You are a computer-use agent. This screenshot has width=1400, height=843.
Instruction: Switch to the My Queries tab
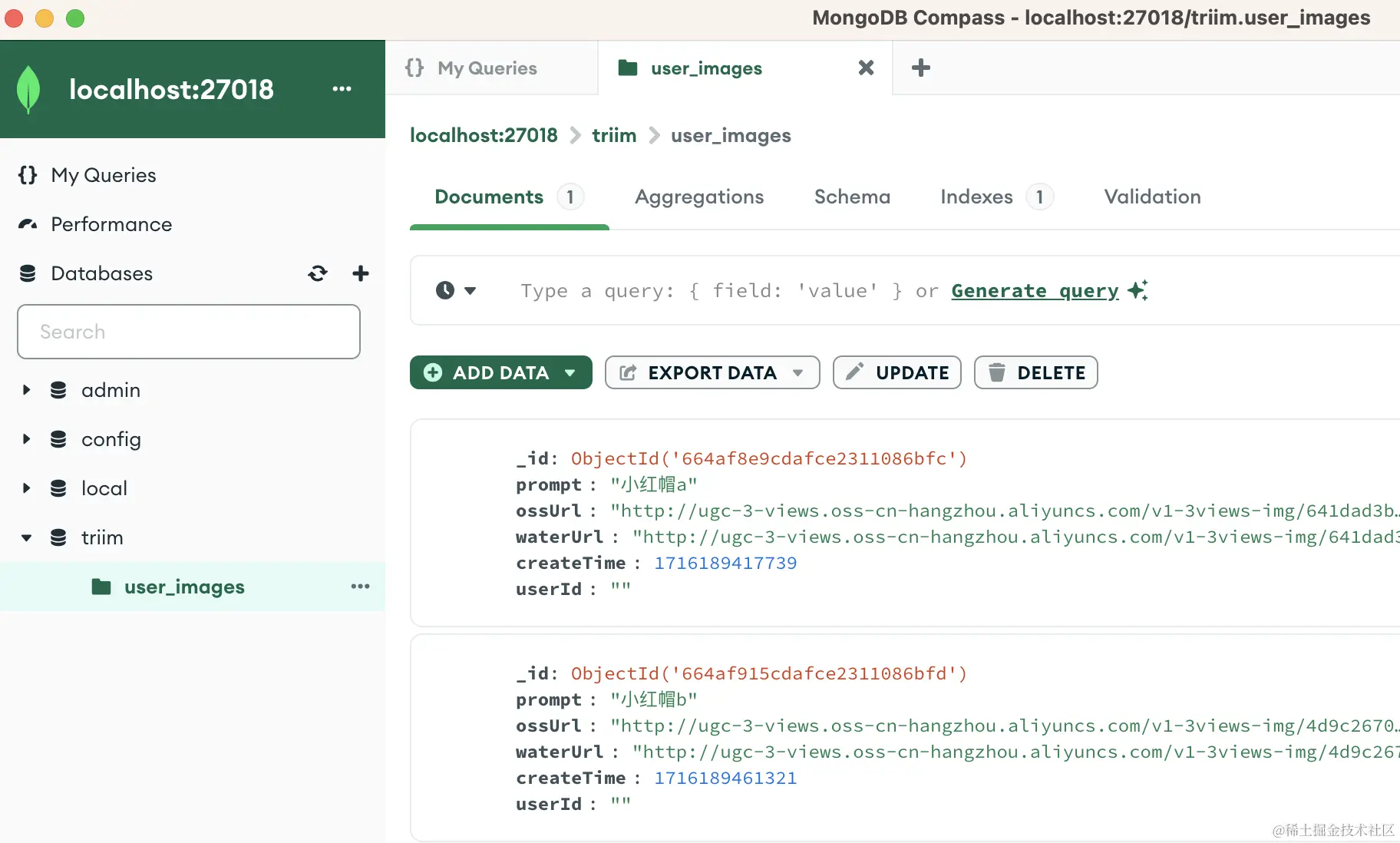point(491,68)
